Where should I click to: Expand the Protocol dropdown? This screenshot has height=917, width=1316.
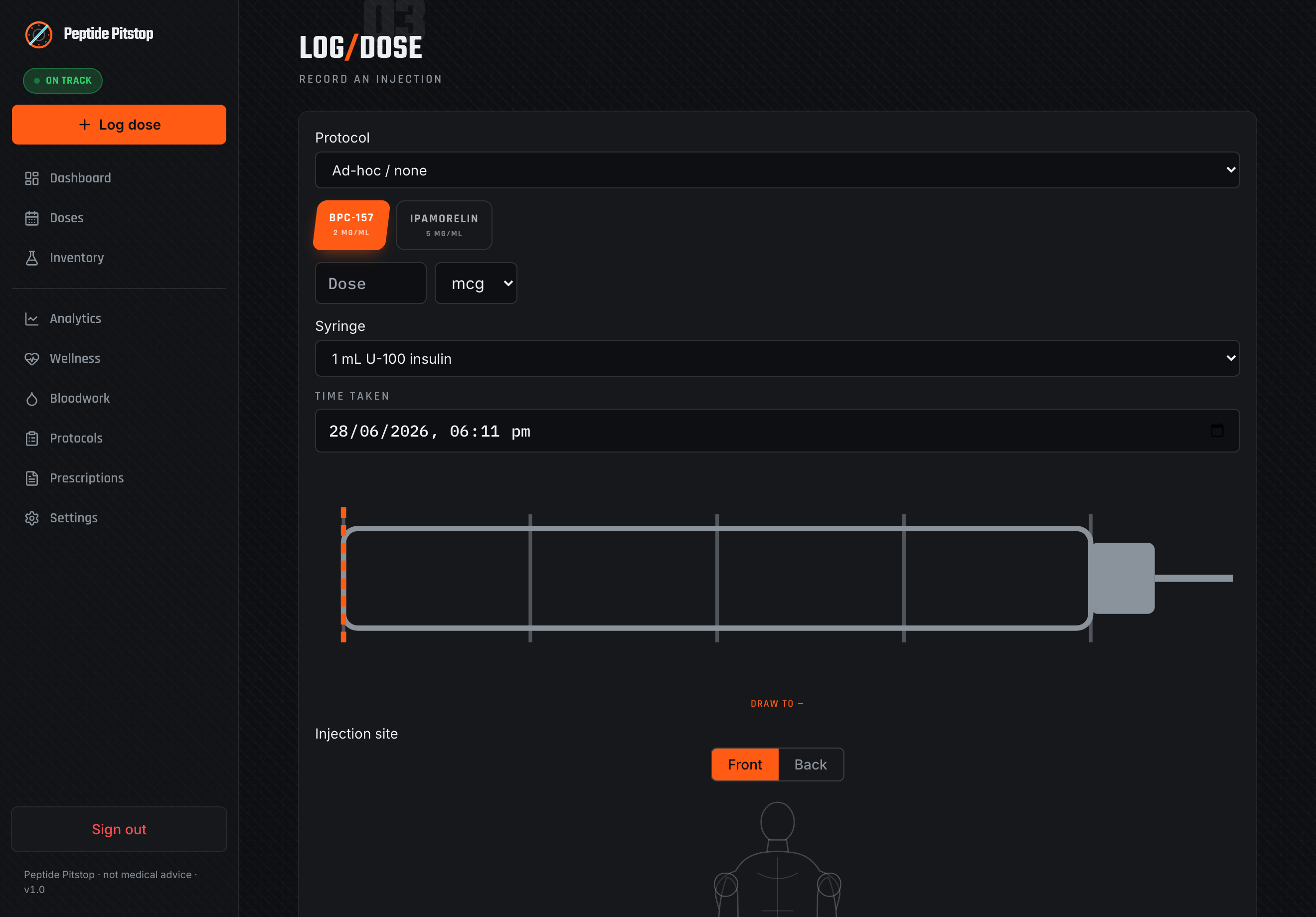[777, 170]
